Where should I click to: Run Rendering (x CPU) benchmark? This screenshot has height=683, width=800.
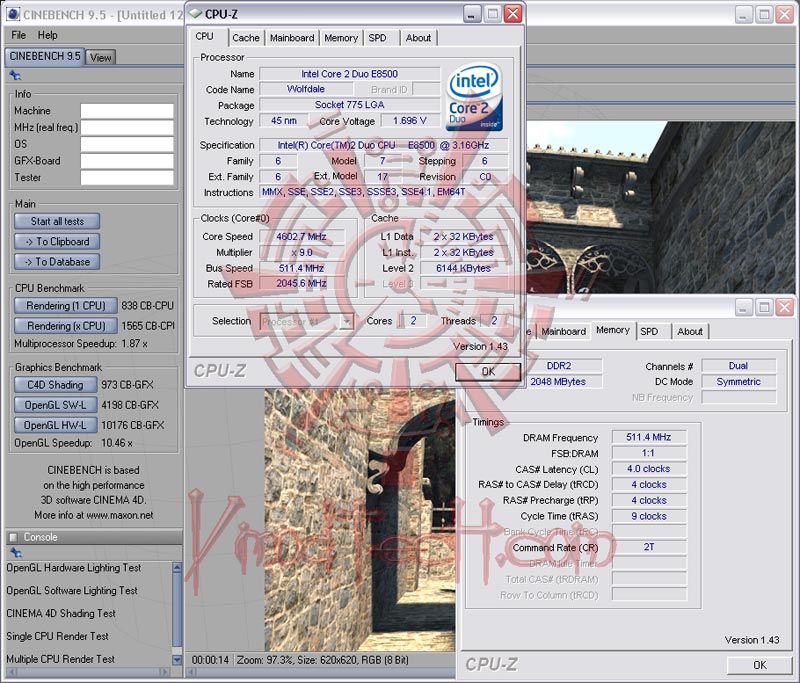pyautogui.click(x=66, y=325)
